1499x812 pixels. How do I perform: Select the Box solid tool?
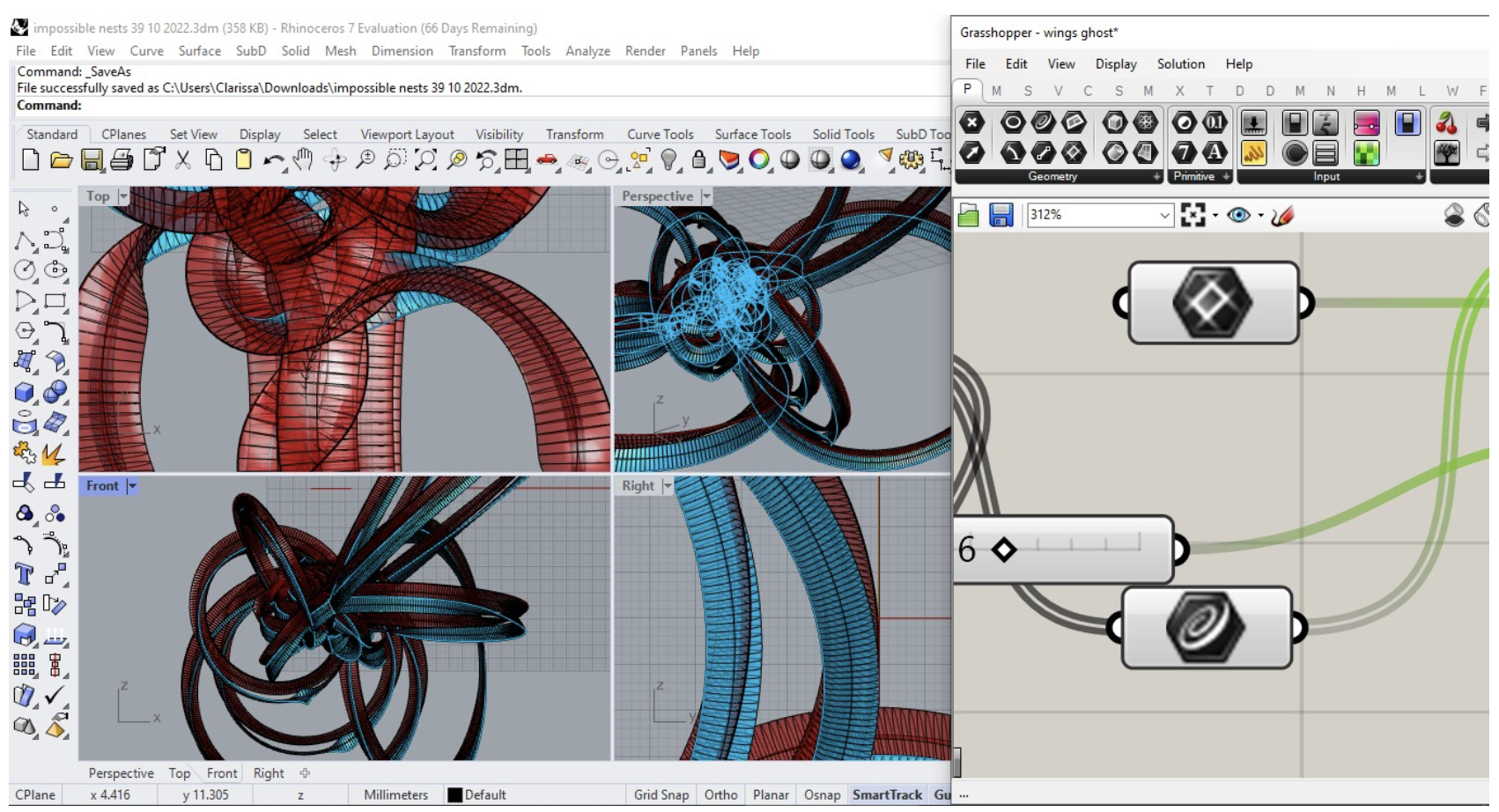pyautogui.click(x=24, y=392)
